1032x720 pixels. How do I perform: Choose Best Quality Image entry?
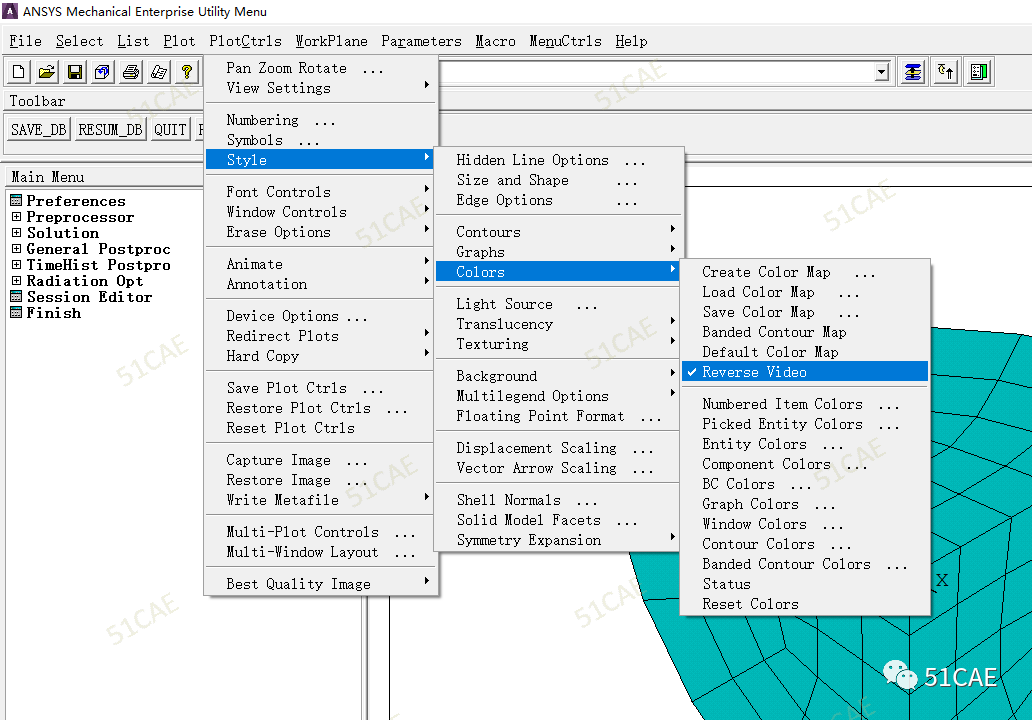pyautogui.click(x=321, y=583)
